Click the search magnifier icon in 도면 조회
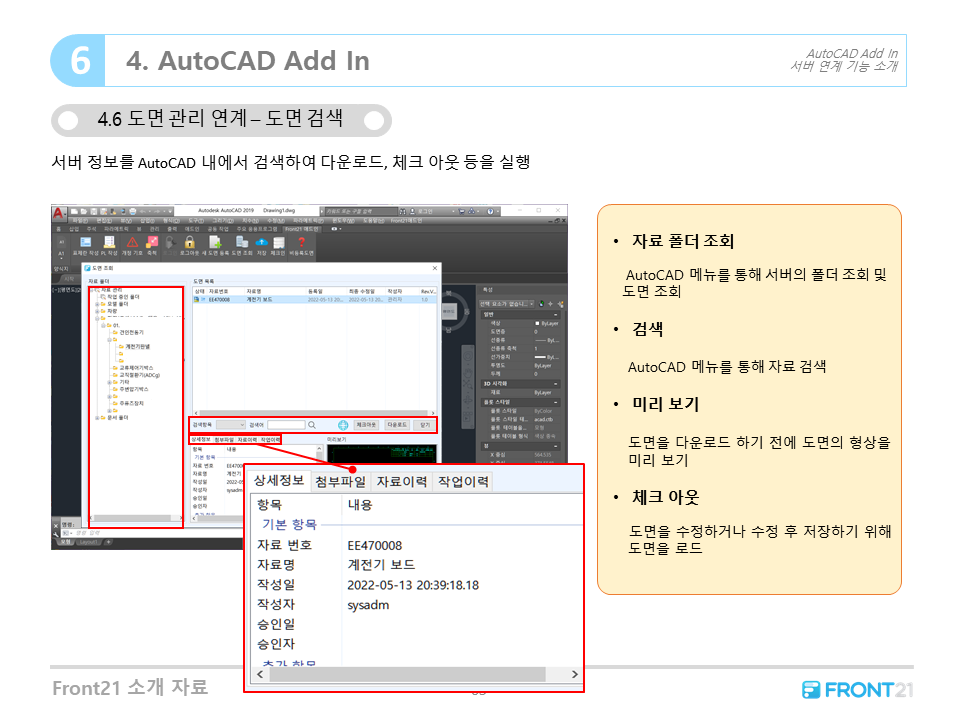Screen dimensions: 960x720 [312, 425]
